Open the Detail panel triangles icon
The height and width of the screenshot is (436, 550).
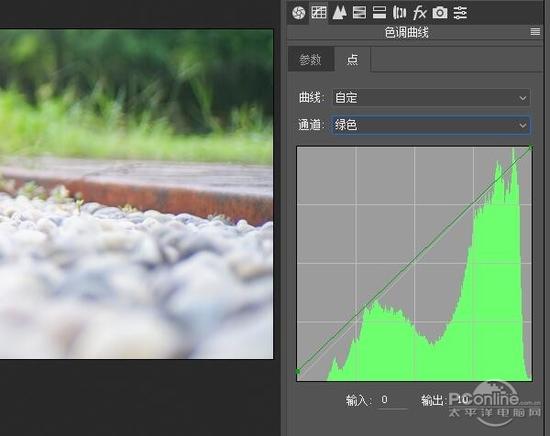click(x=339, y=13)
